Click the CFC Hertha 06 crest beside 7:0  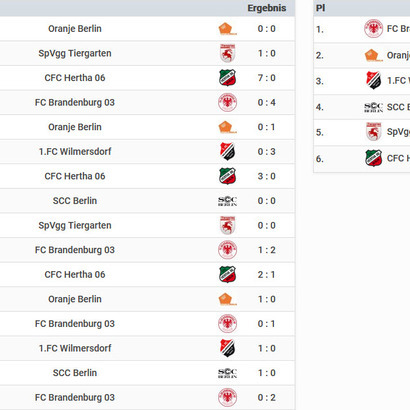pos(227,78)
